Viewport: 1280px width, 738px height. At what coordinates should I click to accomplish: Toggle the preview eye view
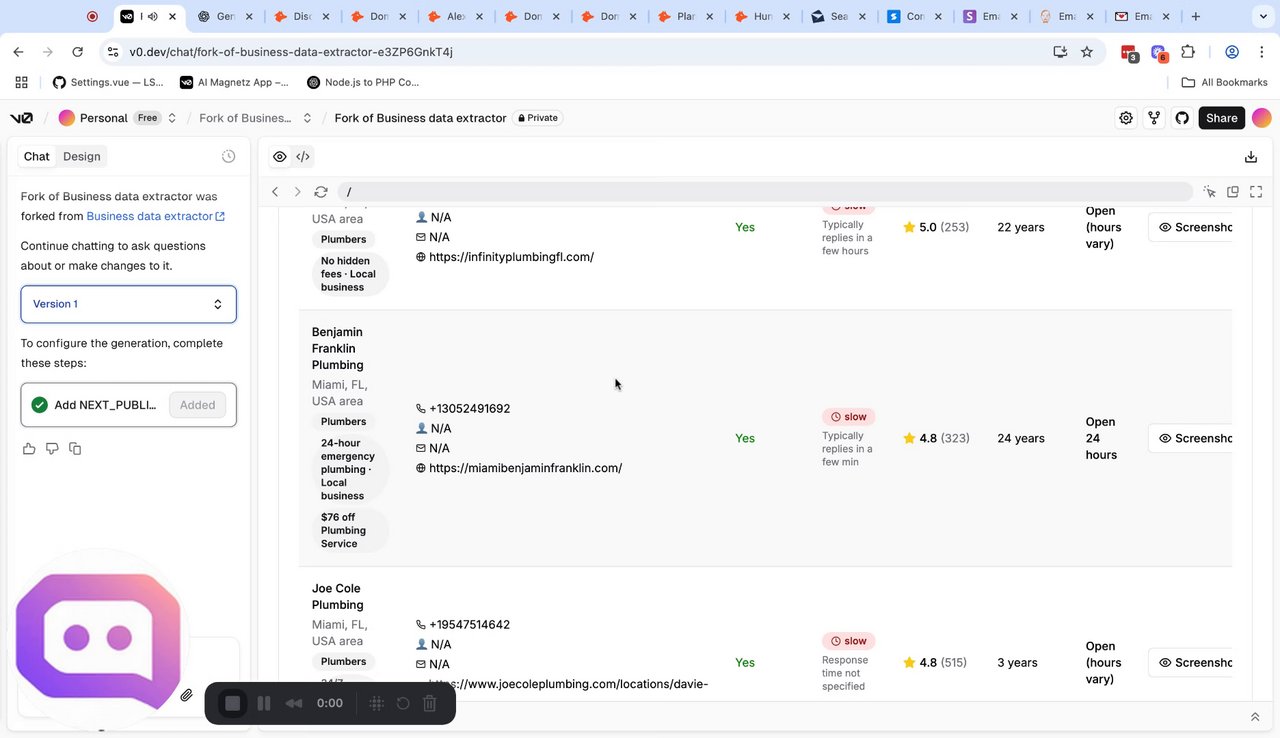click(280, 156)
